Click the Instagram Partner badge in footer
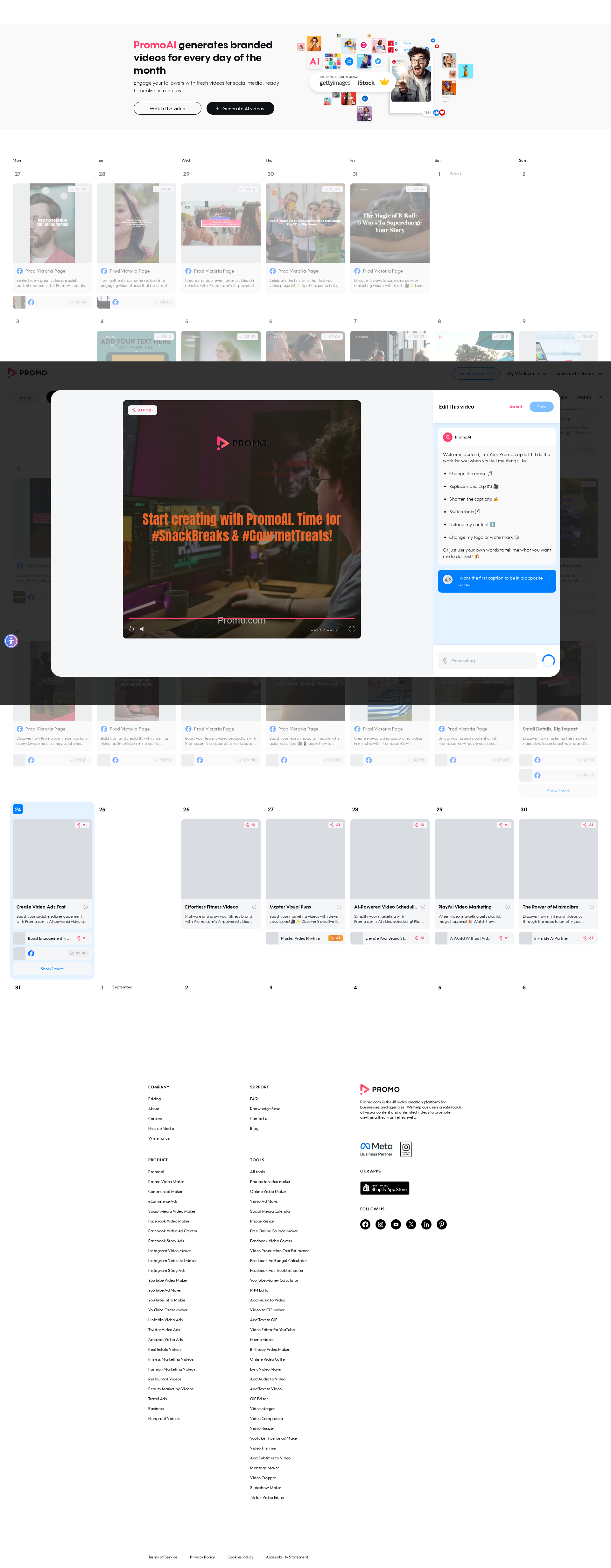611x1568 pixels. (406, 1149)
